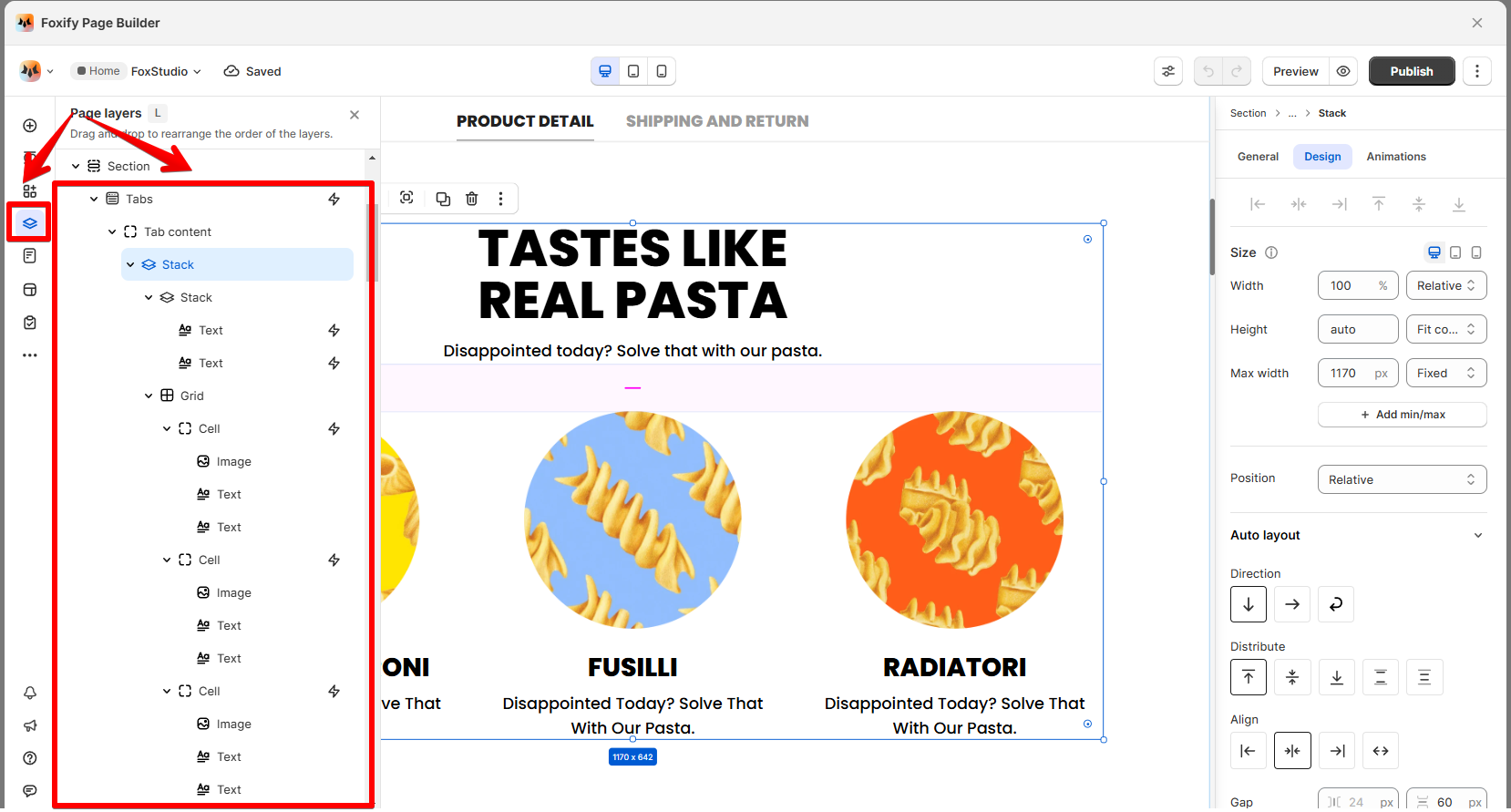Click the Foxify logo dropdown
This screenshot has width=1511, height=812.
coord(37,71)
